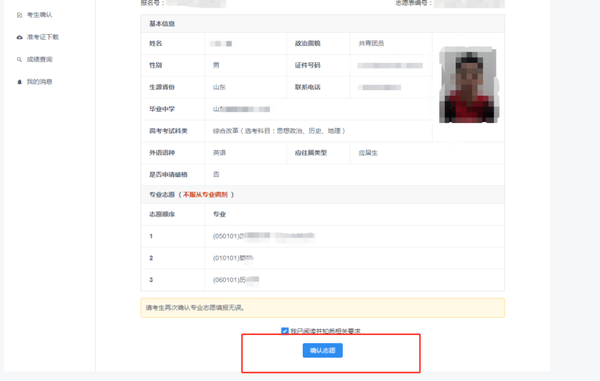Click the (050101) major entry in row 1
The width and height of the screenshot is (600, 381).
[x=264, y=236]
